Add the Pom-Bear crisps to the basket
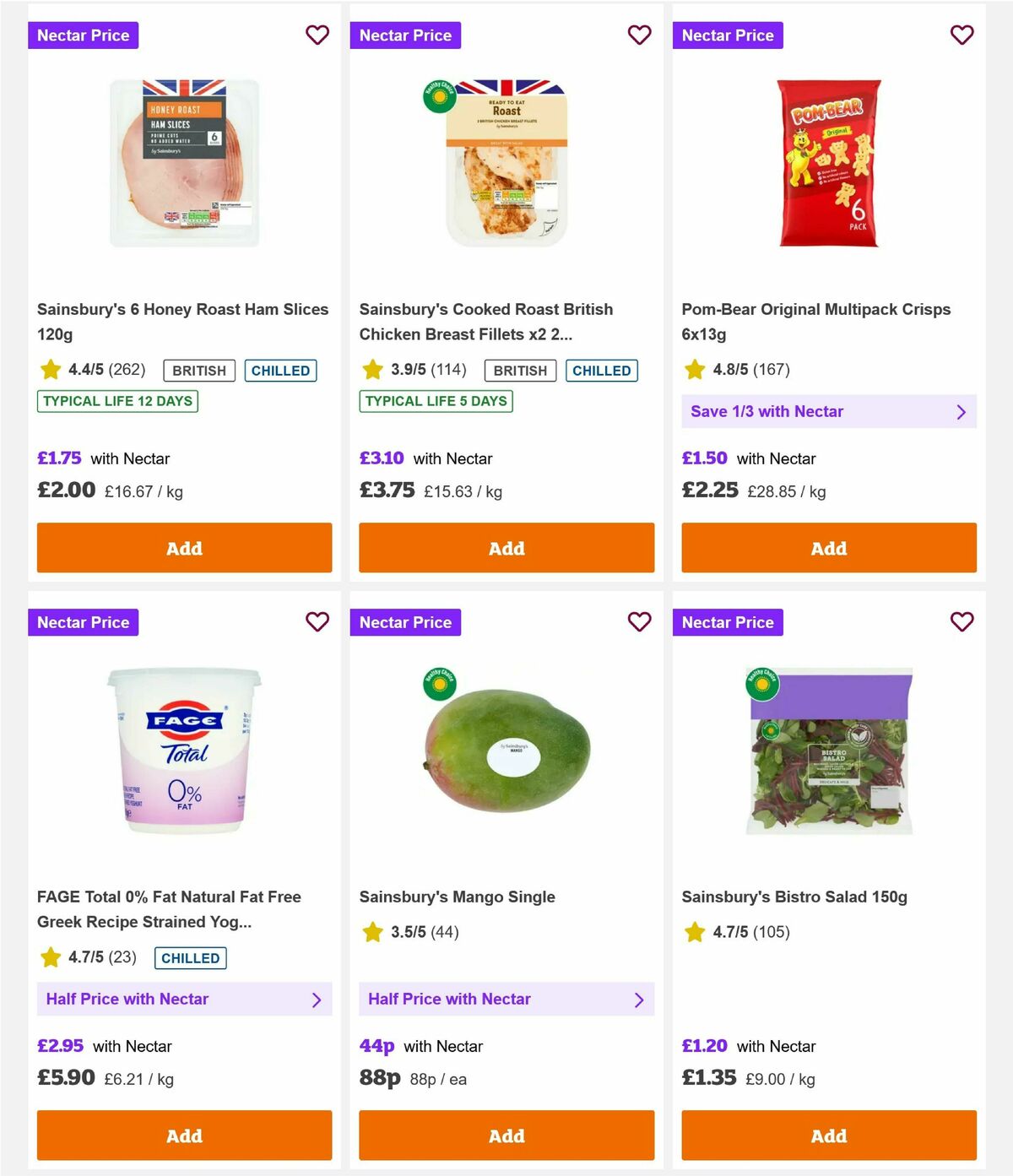This screenshot has width=1013, height=1176. (x=828, y=548)
